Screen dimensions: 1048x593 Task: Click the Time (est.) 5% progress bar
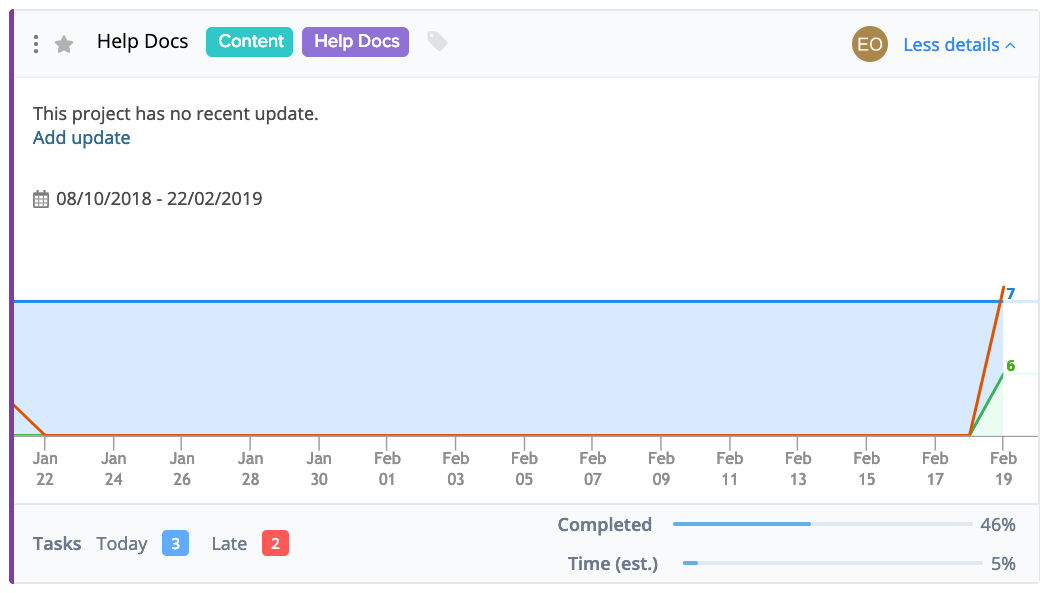(x=832, y=564)
